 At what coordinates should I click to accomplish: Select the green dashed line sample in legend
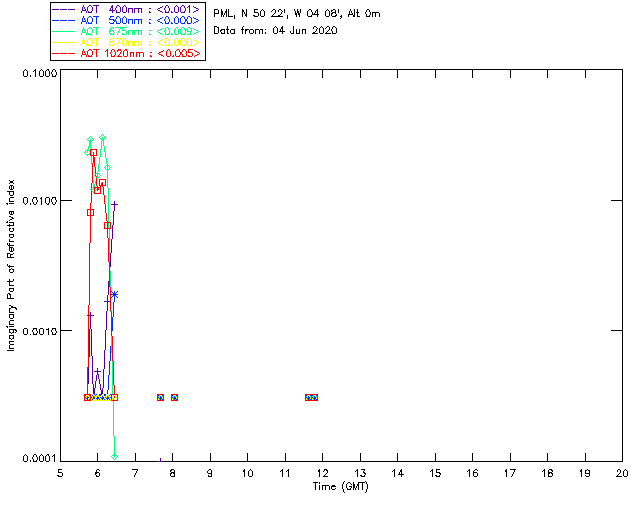(x=64, y=31)
